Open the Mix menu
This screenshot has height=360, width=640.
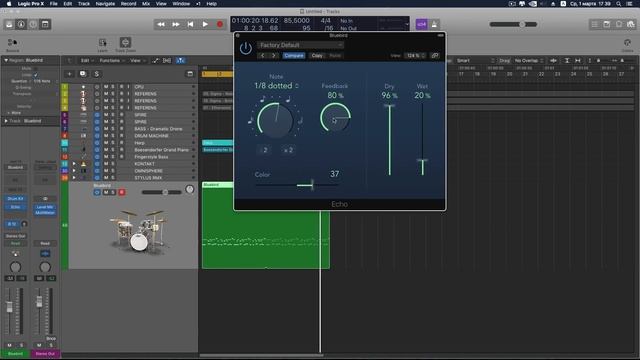(146, 4)
